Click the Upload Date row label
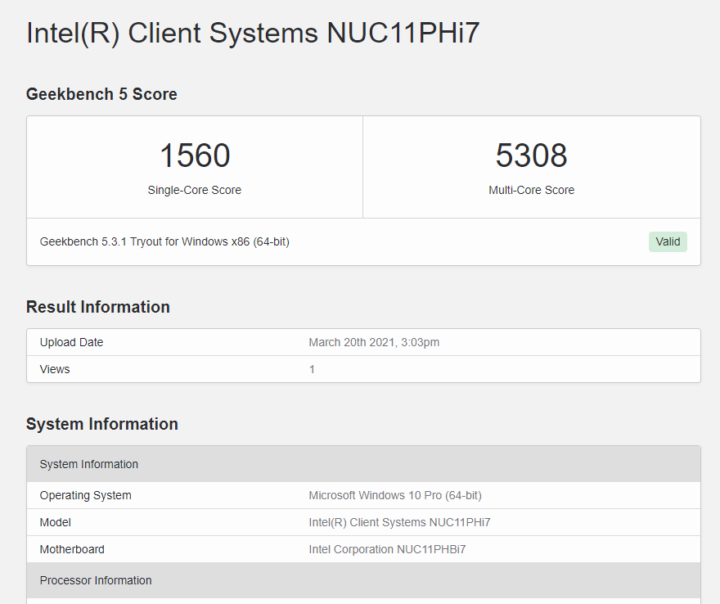Image resolution: width=720 pixels, height=604 pixels. tap(71, 342)
